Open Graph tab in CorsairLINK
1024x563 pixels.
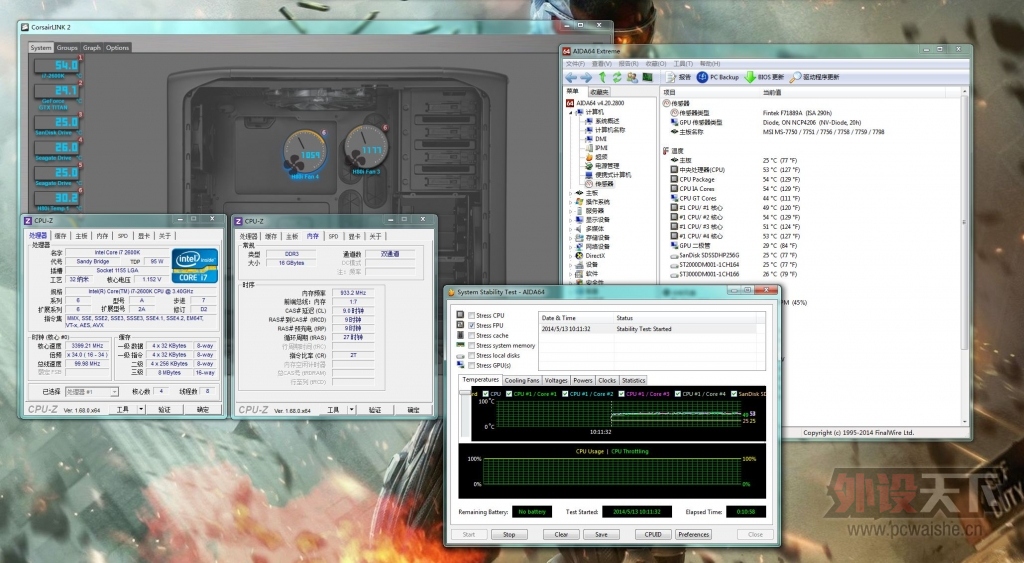(91, 48)
